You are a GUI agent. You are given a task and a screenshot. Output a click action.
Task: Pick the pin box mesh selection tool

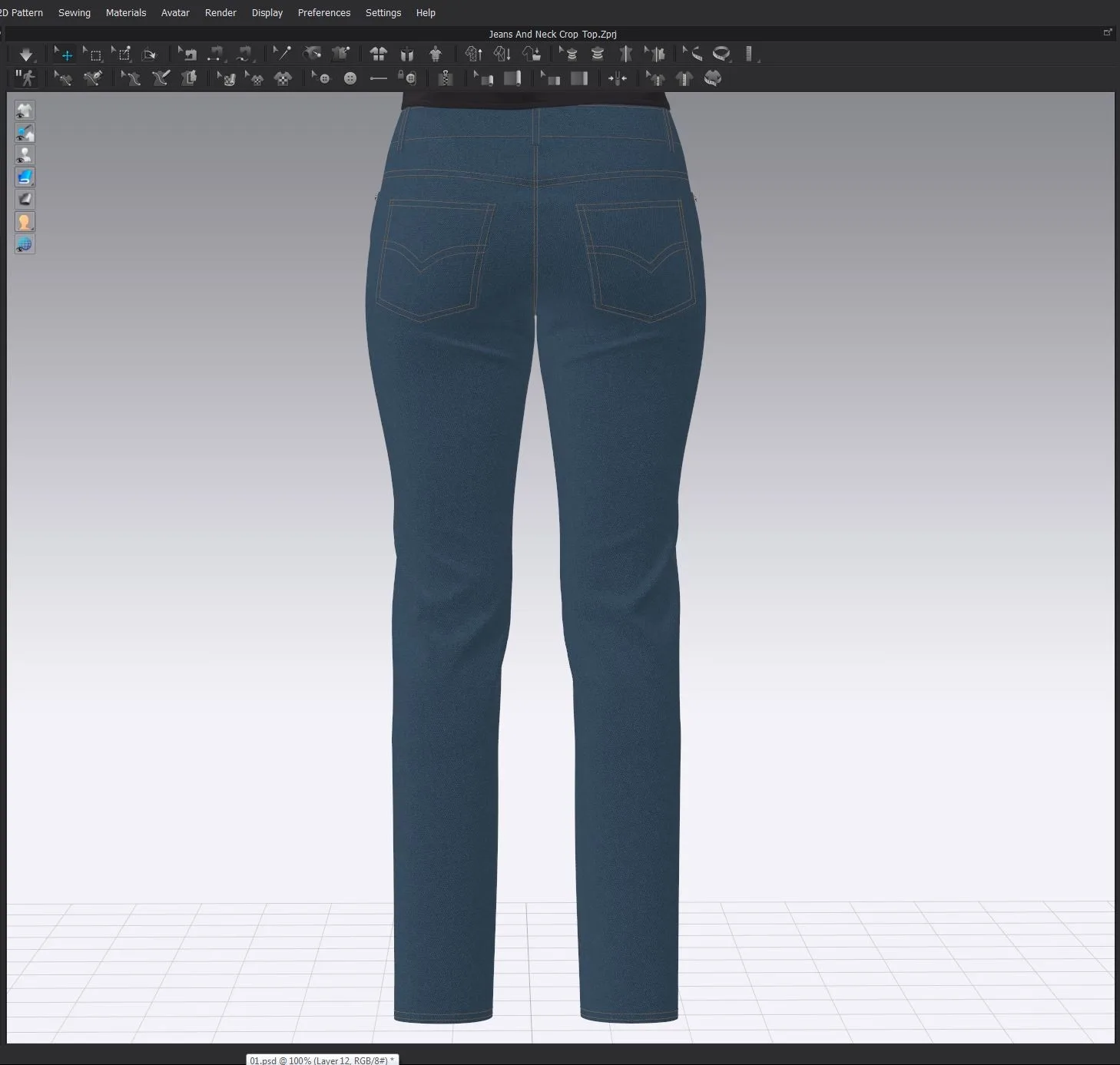[121, 54]
